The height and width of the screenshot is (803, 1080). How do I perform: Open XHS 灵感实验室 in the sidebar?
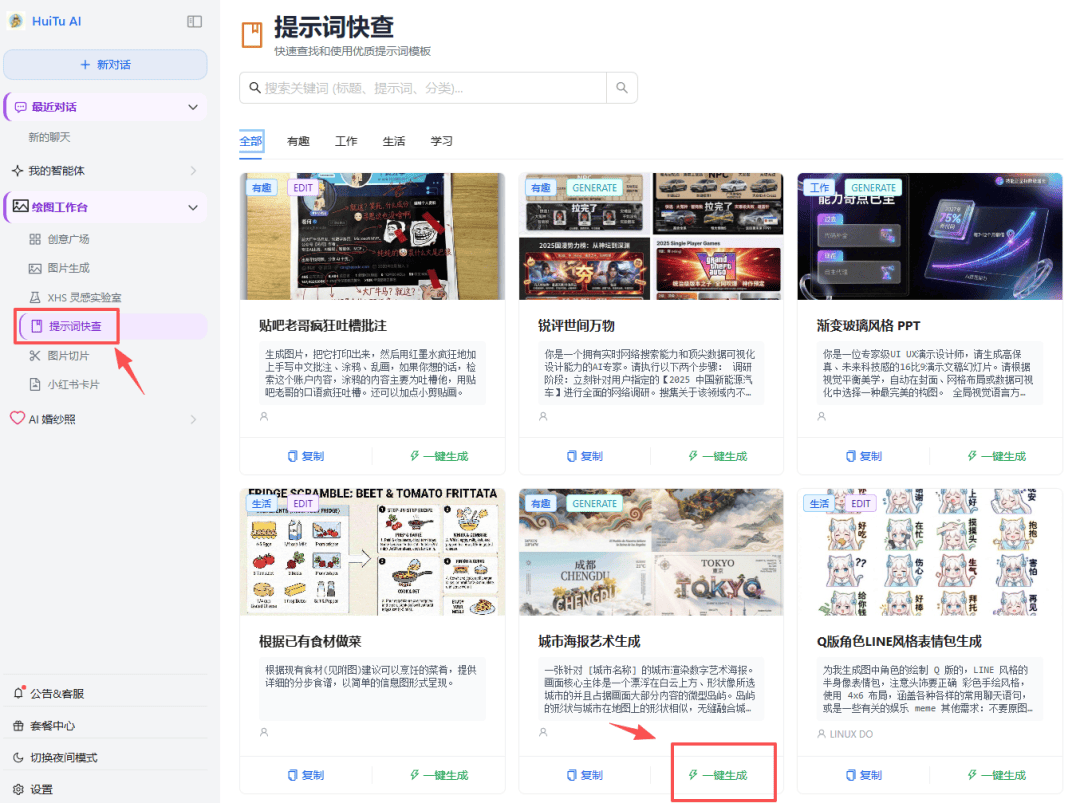tap(84, 298)
